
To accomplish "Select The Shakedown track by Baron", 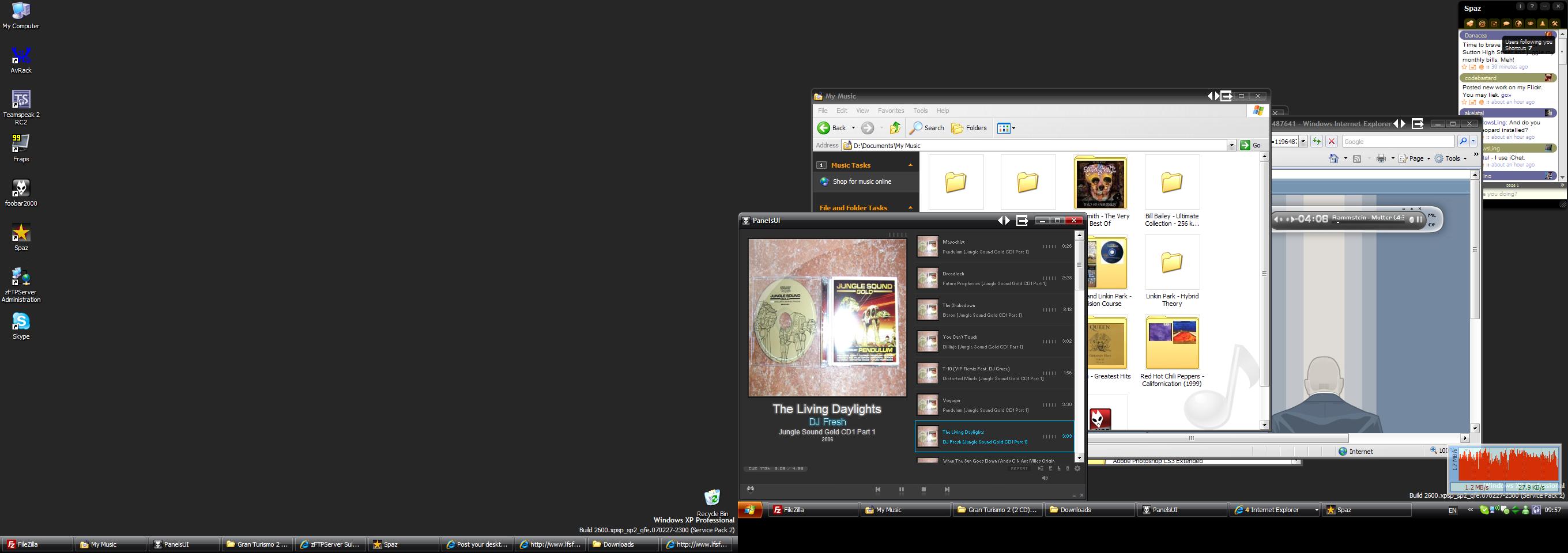I will tap(994, 310).
